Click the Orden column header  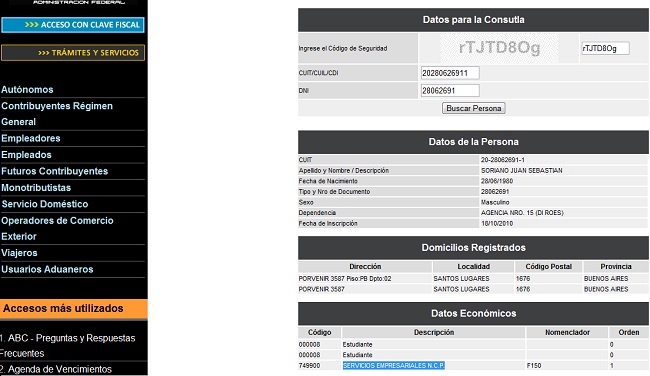628,332
